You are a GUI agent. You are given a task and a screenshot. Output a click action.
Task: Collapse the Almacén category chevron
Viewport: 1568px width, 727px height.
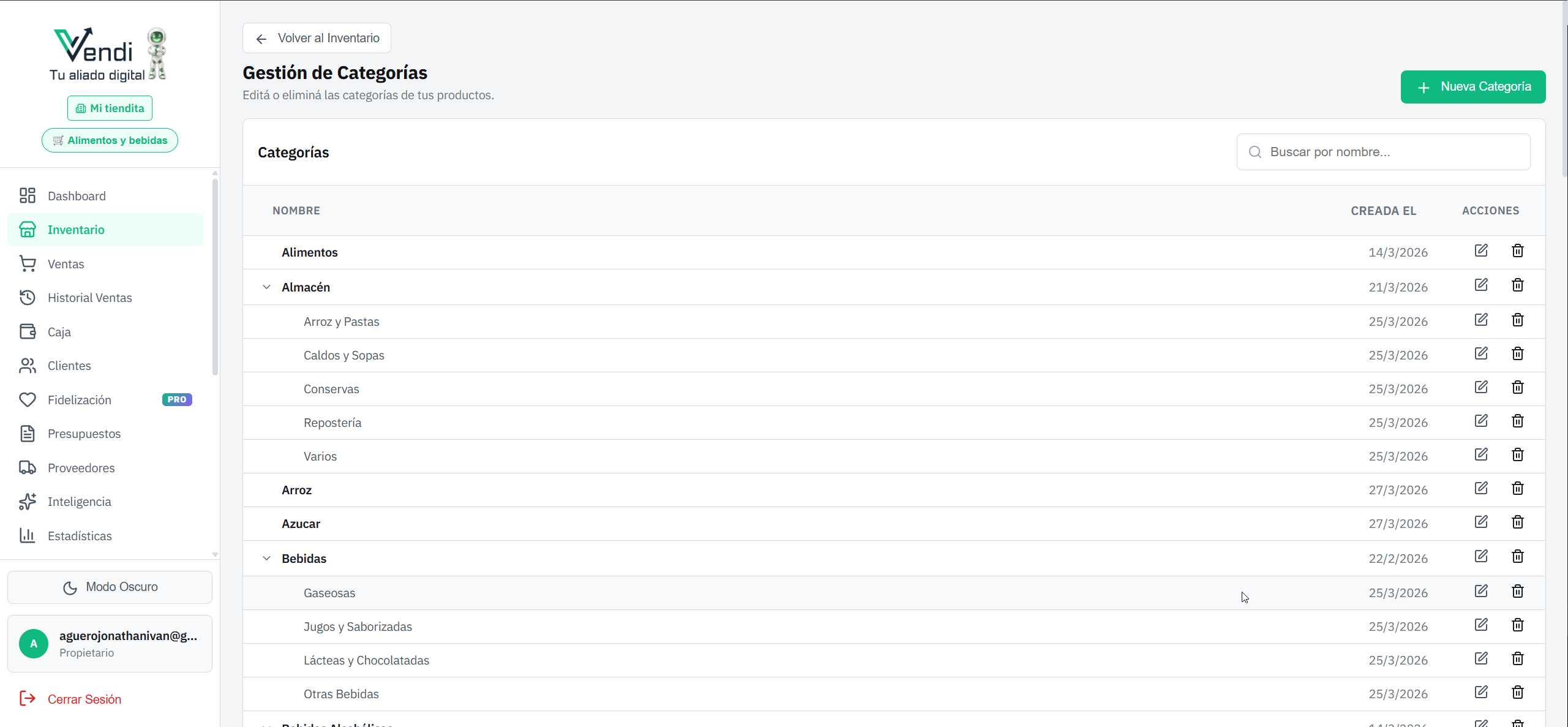[266, 287]
